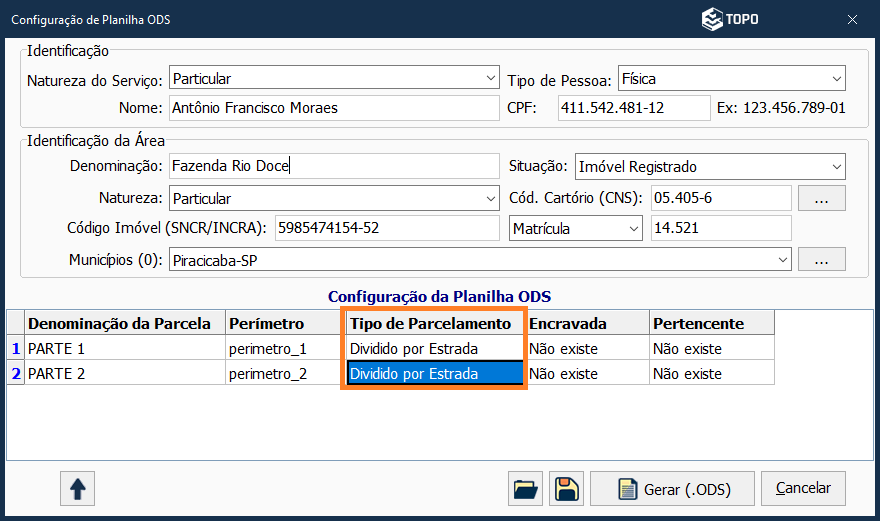Viewport: 880px width, 521px height.
Task: Click the Nome input field
Action: pos(333,108)
